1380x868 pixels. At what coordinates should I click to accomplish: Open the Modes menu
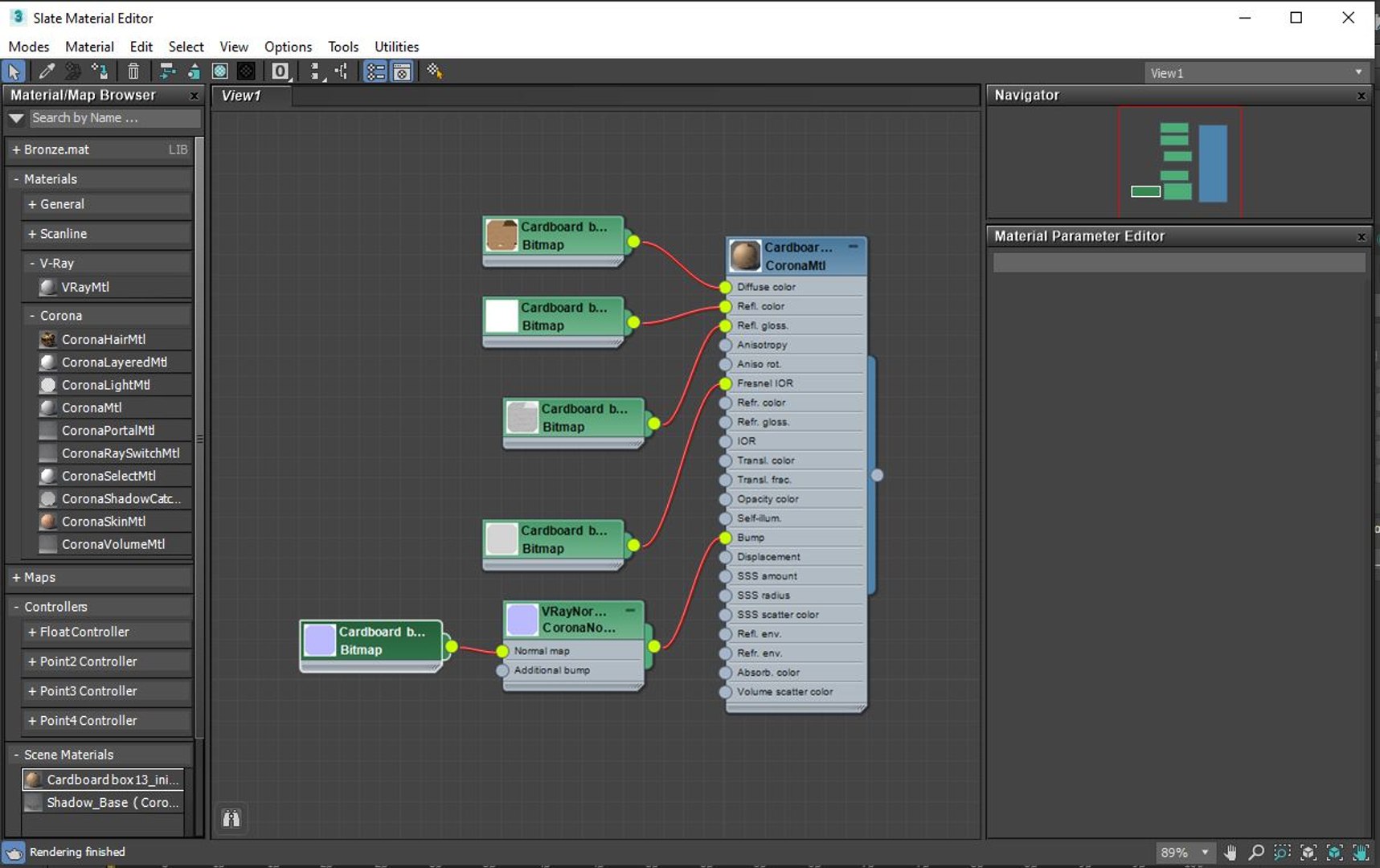coord(29,47)
